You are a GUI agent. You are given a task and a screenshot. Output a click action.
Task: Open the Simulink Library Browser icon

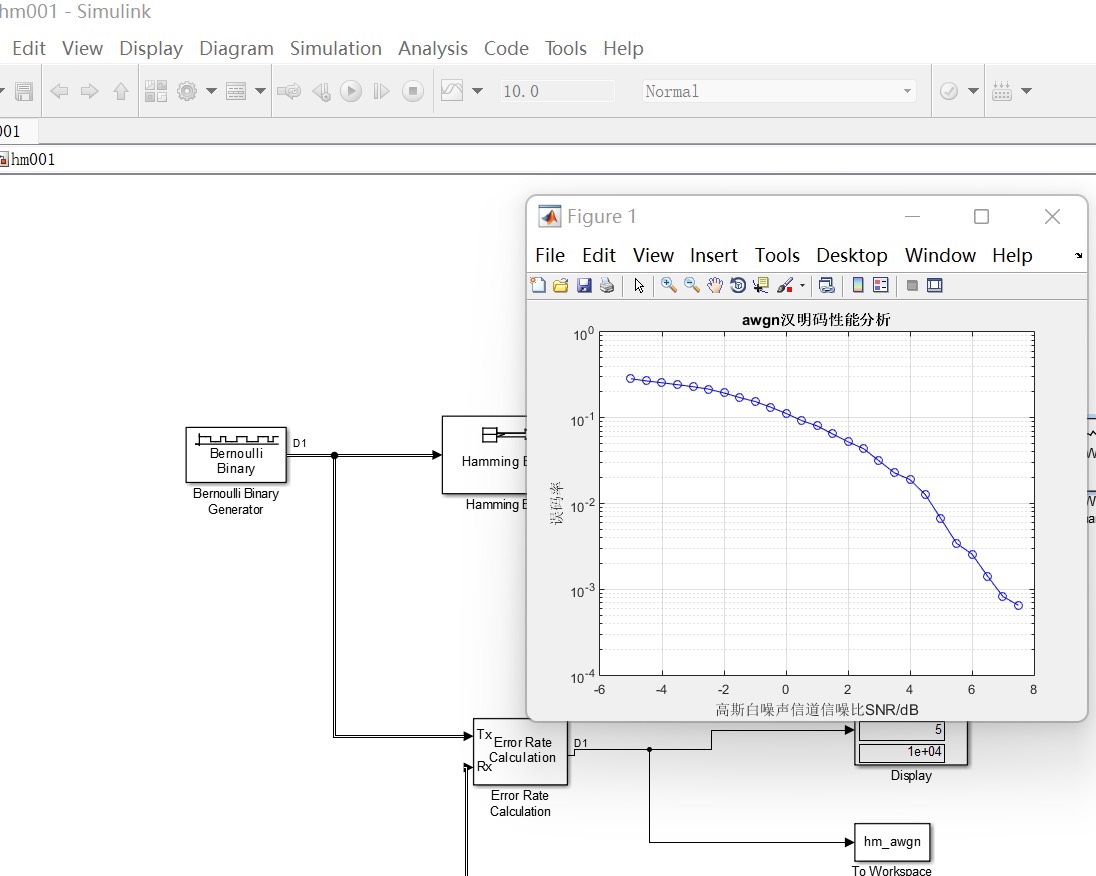tap(156, 91)
